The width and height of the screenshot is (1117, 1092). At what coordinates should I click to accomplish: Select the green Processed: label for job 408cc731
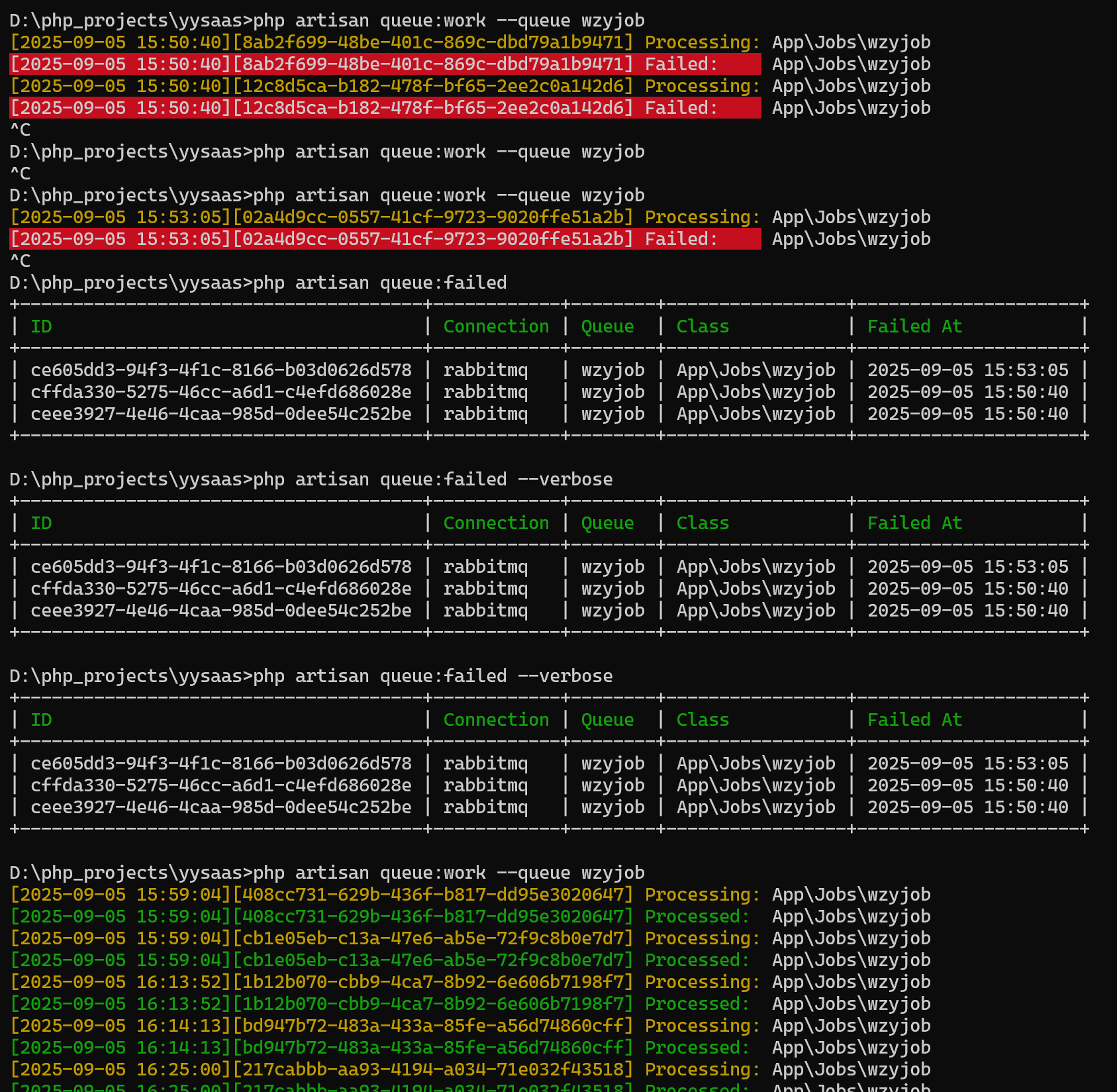coord(695,916)
